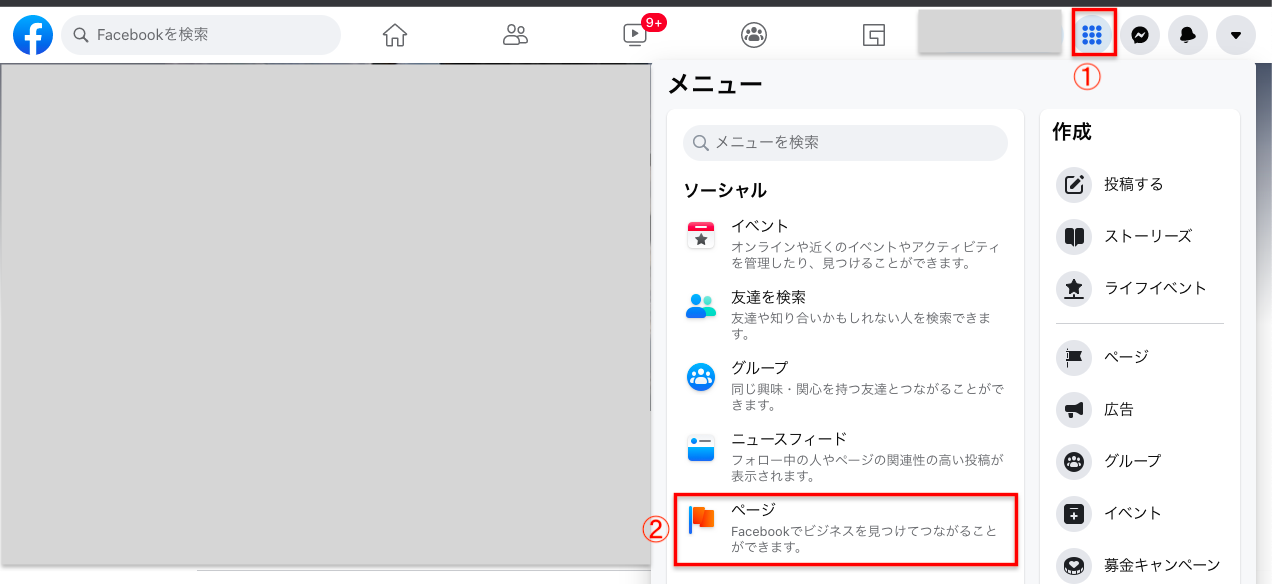Click text 友達や知り合いかもしれない人を検索できます。
Screen dimensions: 1272x584
point(861,326)
